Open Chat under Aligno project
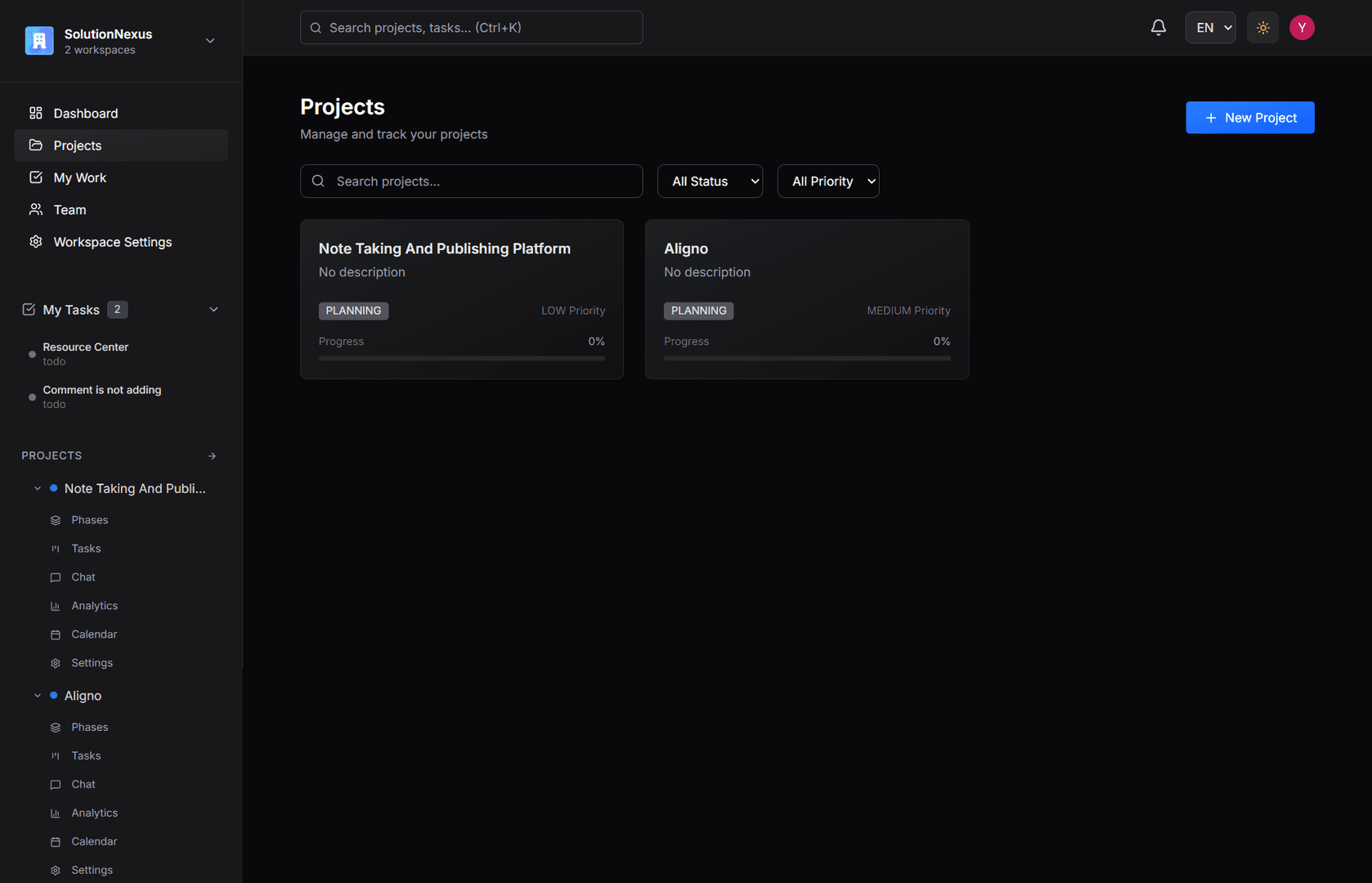Viewport: 1372px width, 883px height. pos(83,785)
